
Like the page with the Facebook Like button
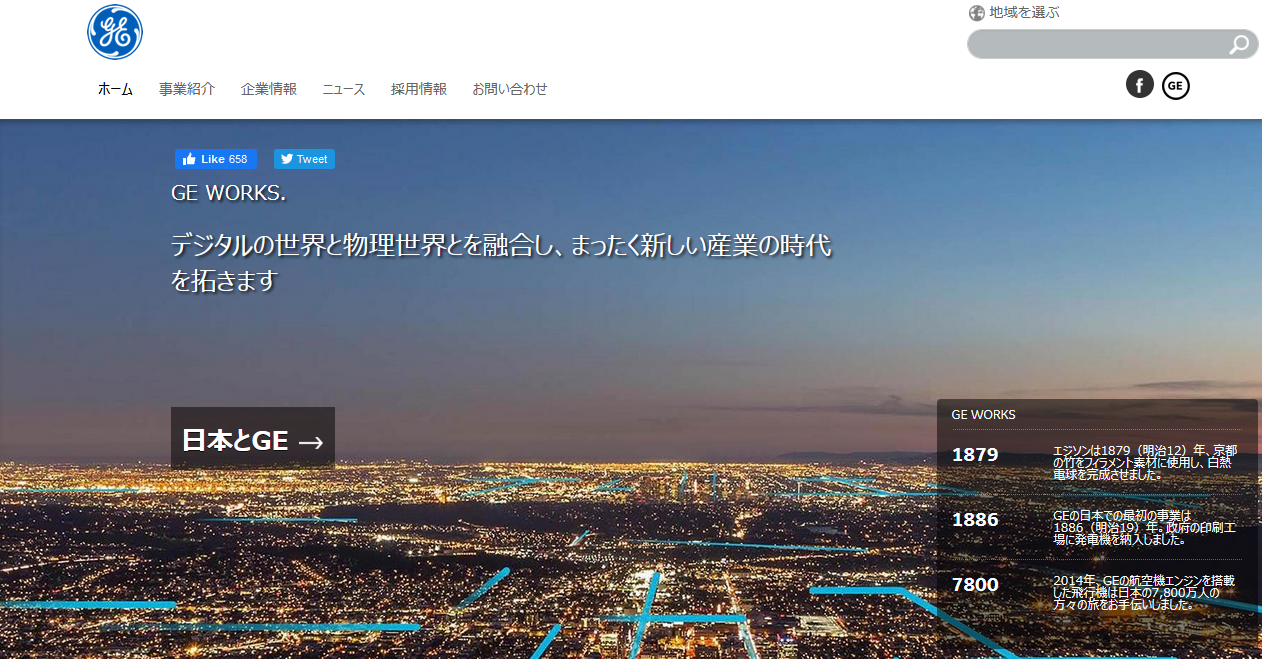point(216,159)
